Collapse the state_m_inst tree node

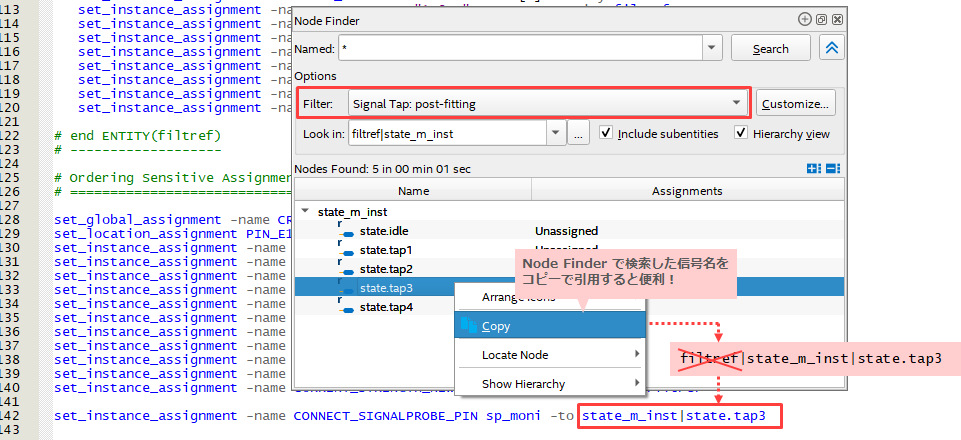point(305,211)
